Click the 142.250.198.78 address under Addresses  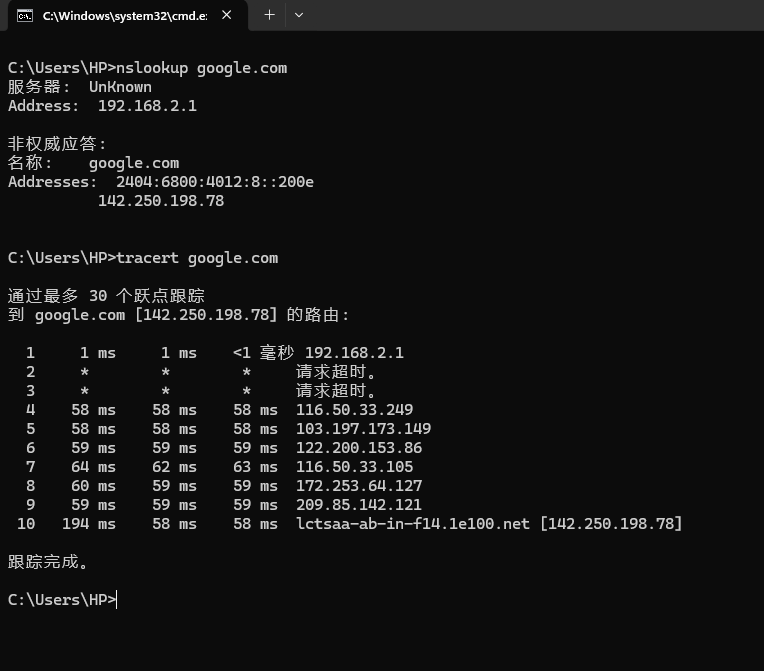coord(160,201)
